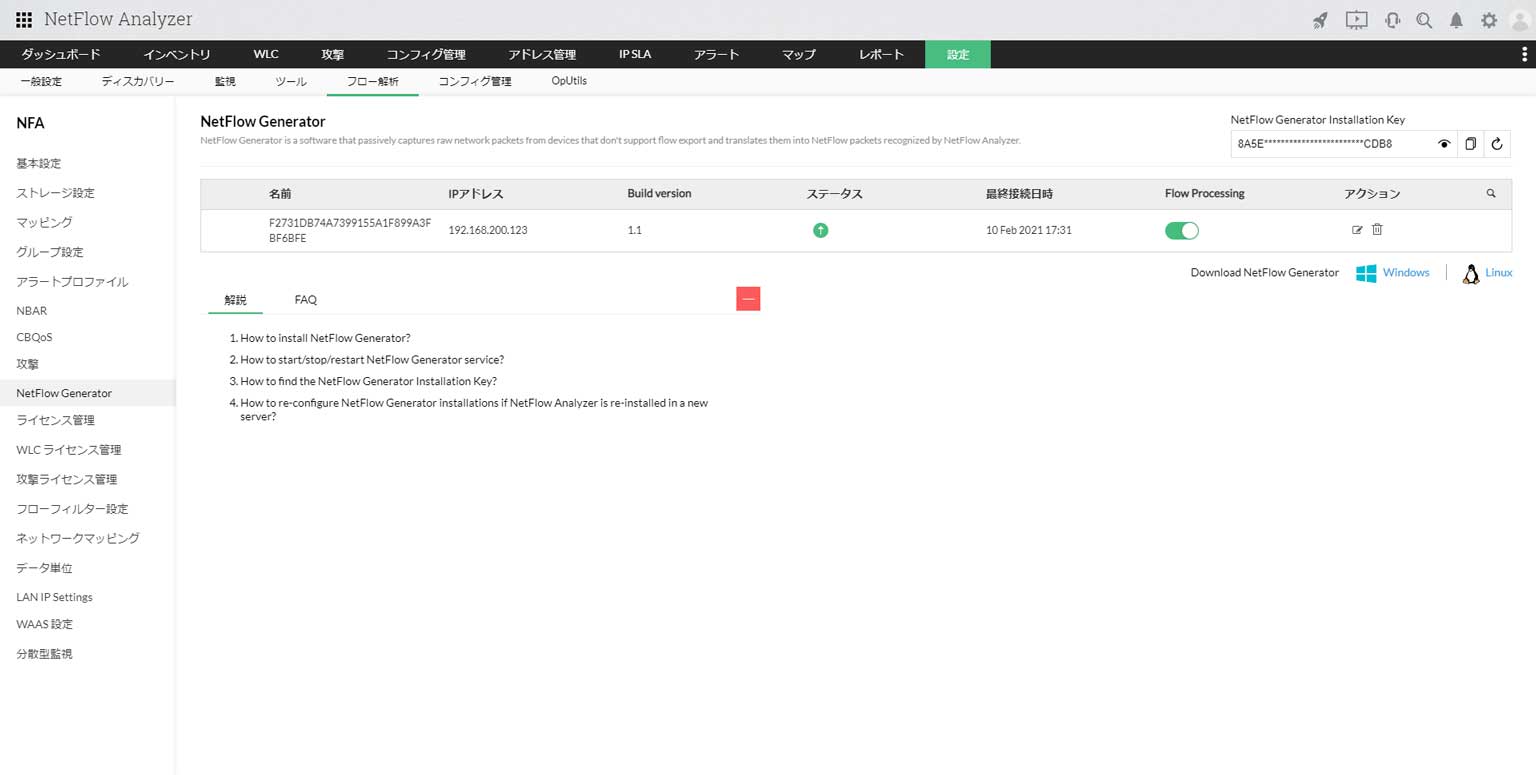1536x775 pixels.
Task: Edit the F2731DB74A generator entry
Action: click(1358, 230)
